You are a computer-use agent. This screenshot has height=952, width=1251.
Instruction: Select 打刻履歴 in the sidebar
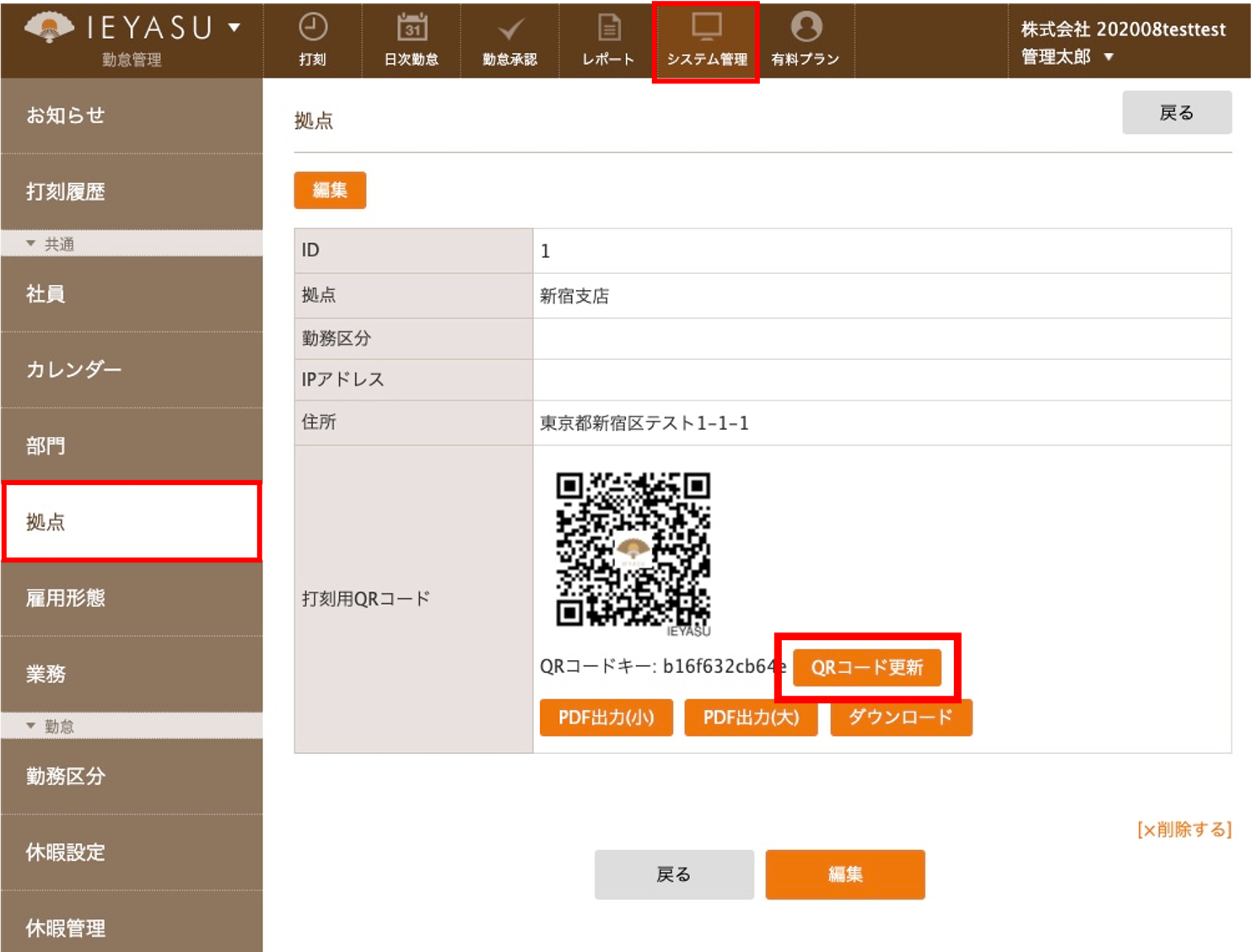click(132, 191)
